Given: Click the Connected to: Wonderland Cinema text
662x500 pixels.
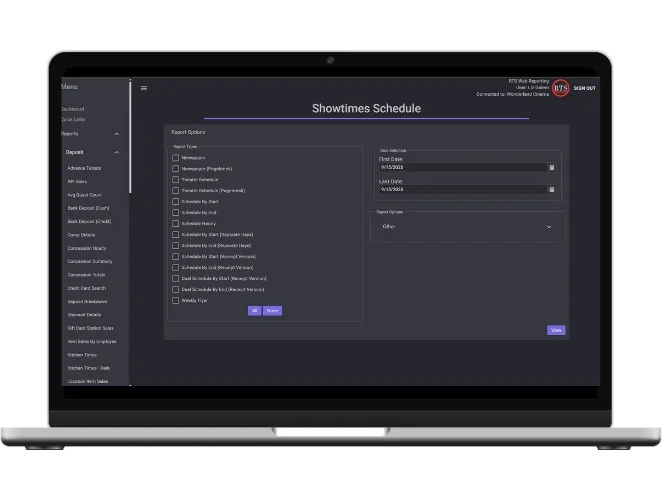Looking at the screenshot, I should (x=513, y=94).
